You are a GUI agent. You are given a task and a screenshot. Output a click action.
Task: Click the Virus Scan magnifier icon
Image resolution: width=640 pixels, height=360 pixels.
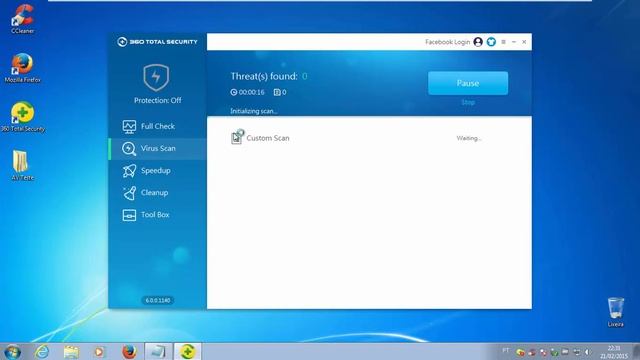click(x=129, y=149)
